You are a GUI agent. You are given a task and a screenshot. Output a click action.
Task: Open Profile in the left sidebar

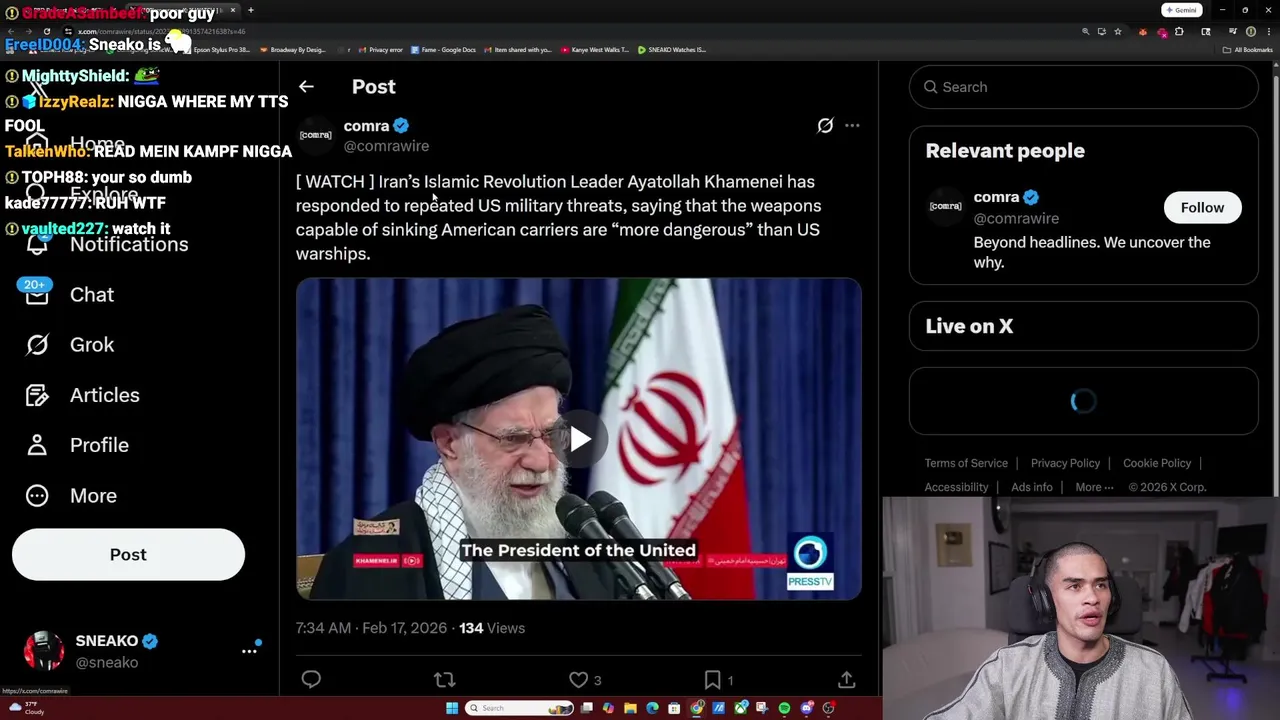pyautogui.click(x=99, y=445)
